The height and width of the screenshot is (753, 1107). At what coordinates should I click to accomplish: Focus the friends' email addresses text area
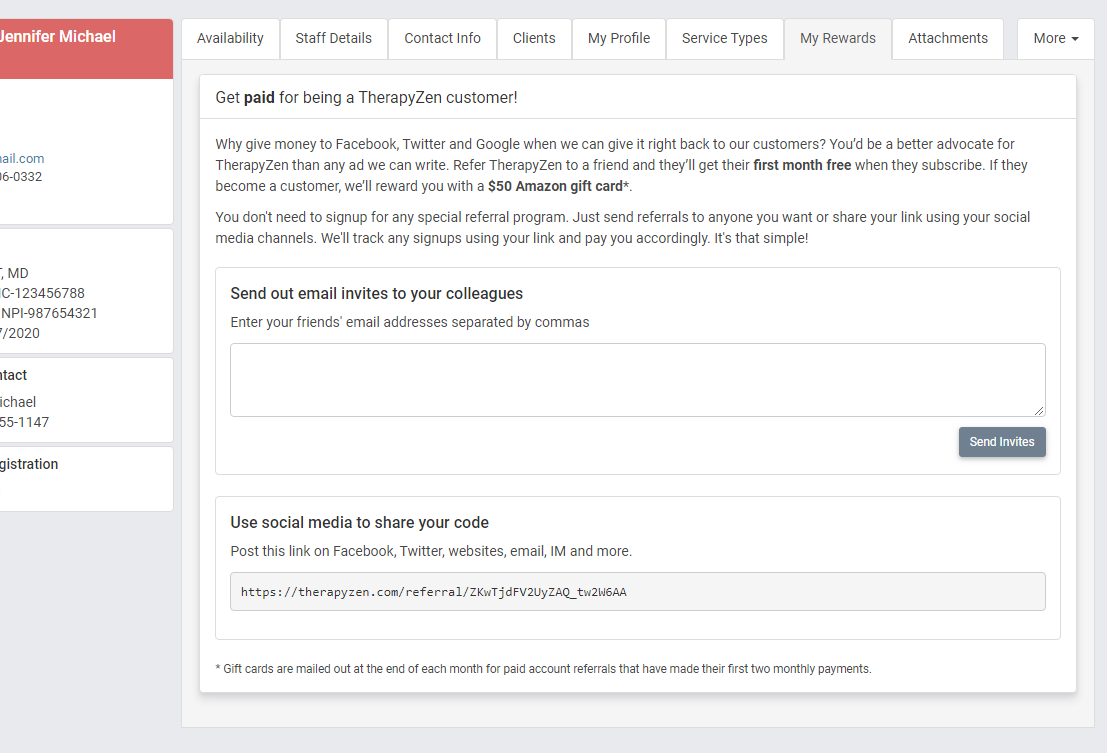638,380
